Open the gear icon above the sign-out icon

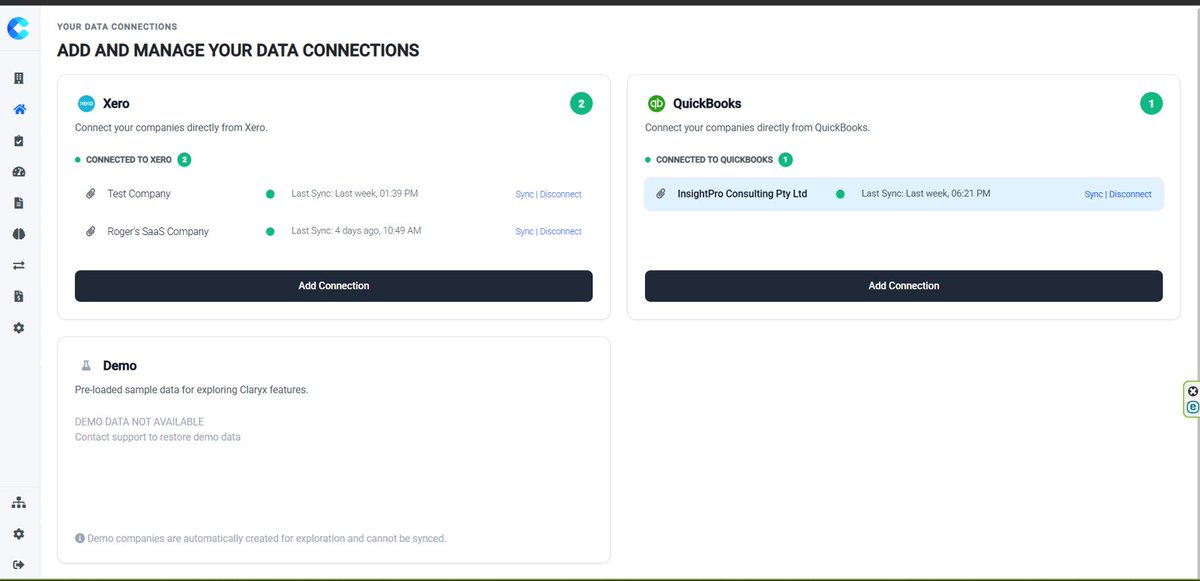point(18,534)
